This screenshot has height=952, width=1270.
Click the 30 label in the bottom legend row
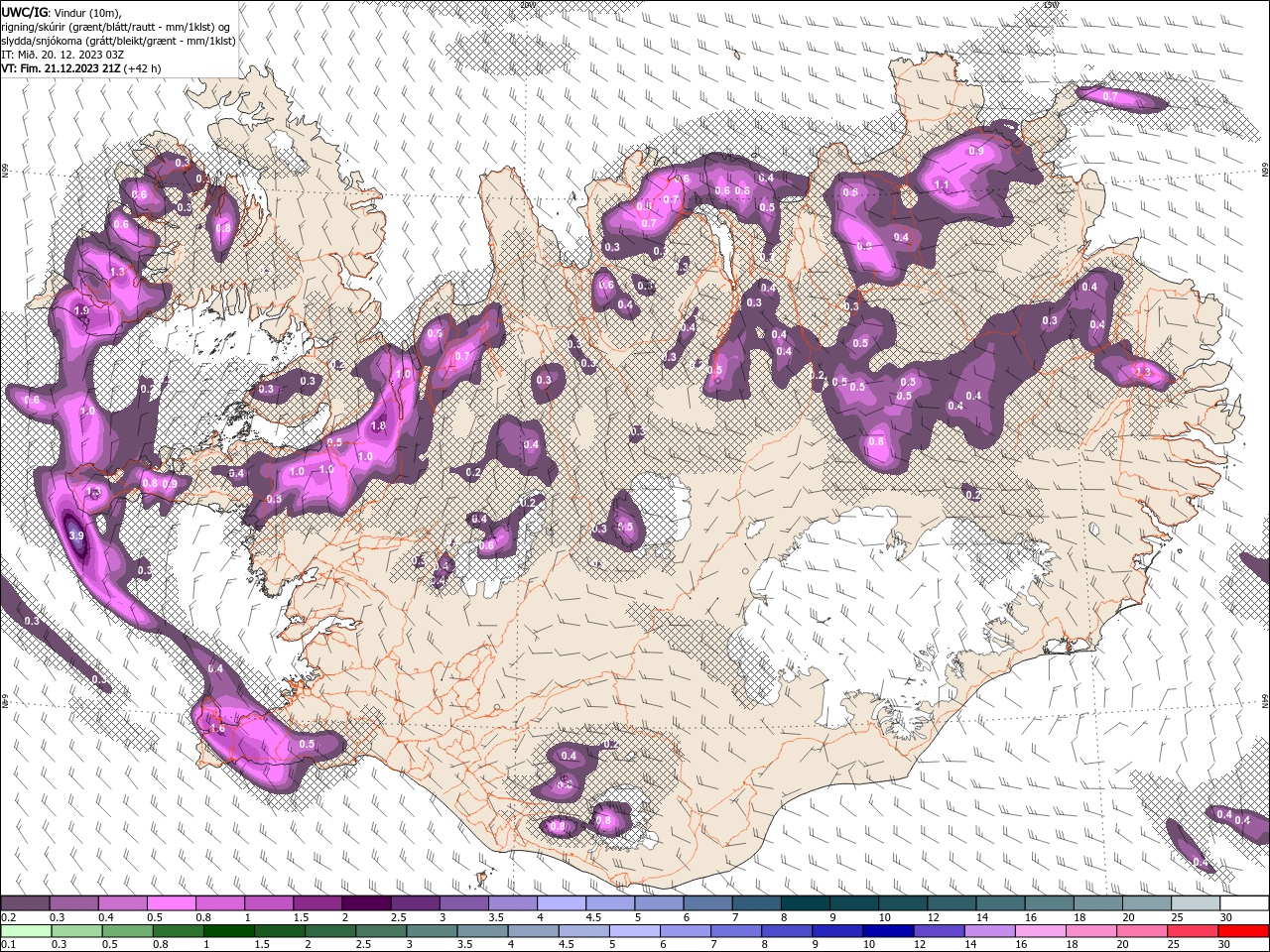[x=1226, y=945]
